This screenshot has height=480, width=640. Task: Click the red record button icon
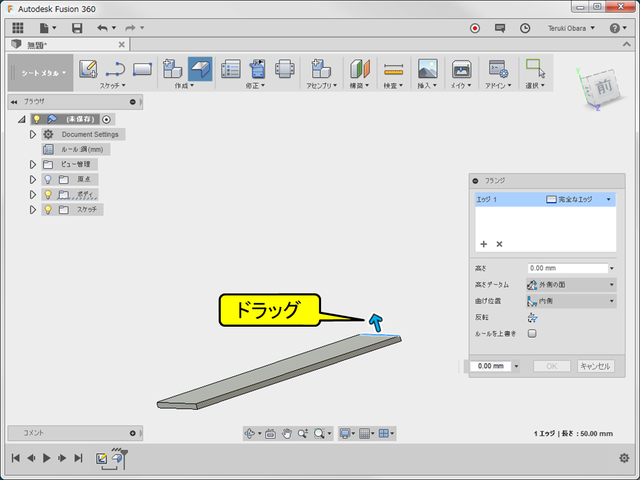[x=475, y=28]
